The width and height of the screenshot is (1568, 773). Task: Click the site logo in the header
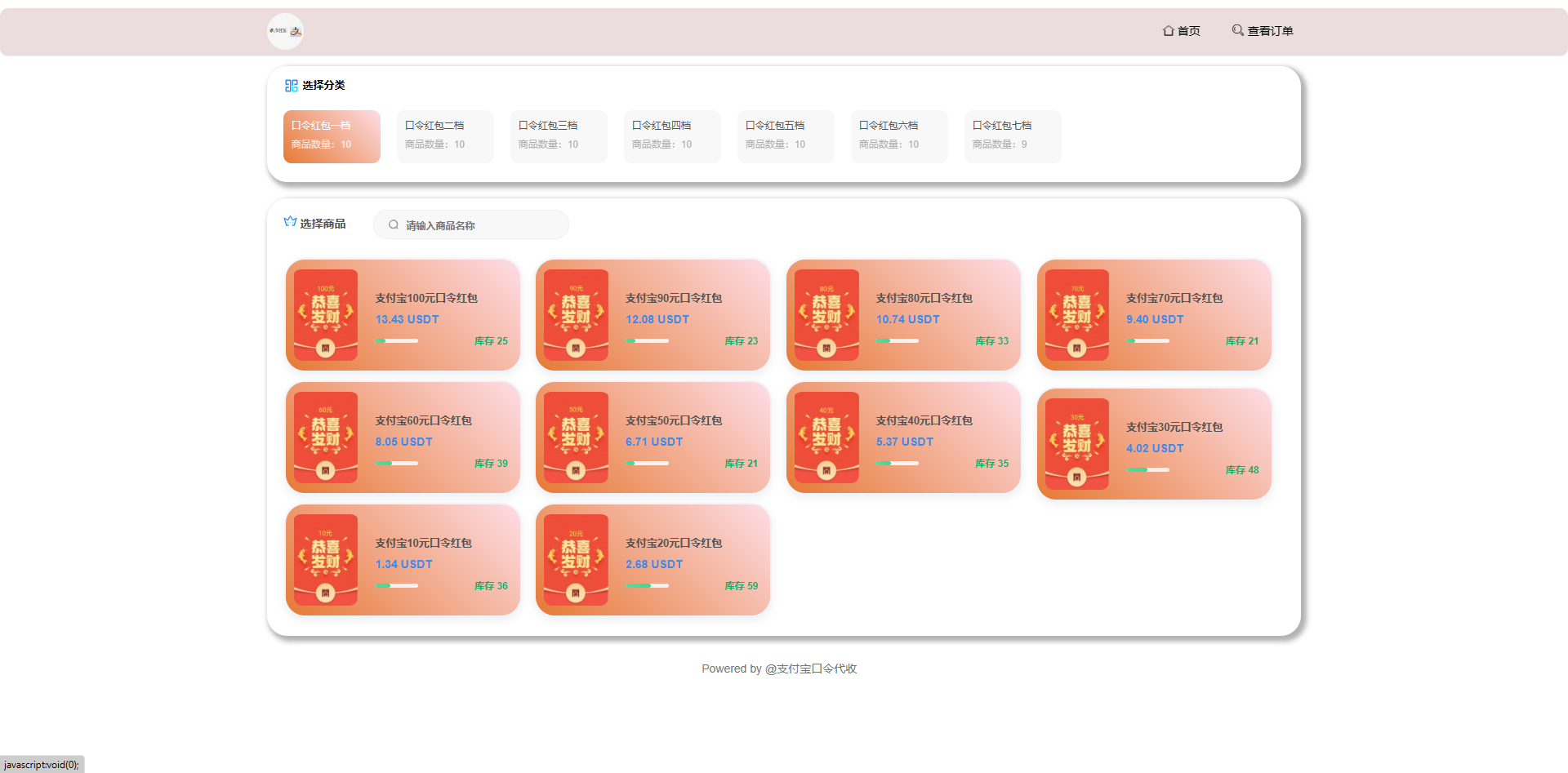pos(285,31)
